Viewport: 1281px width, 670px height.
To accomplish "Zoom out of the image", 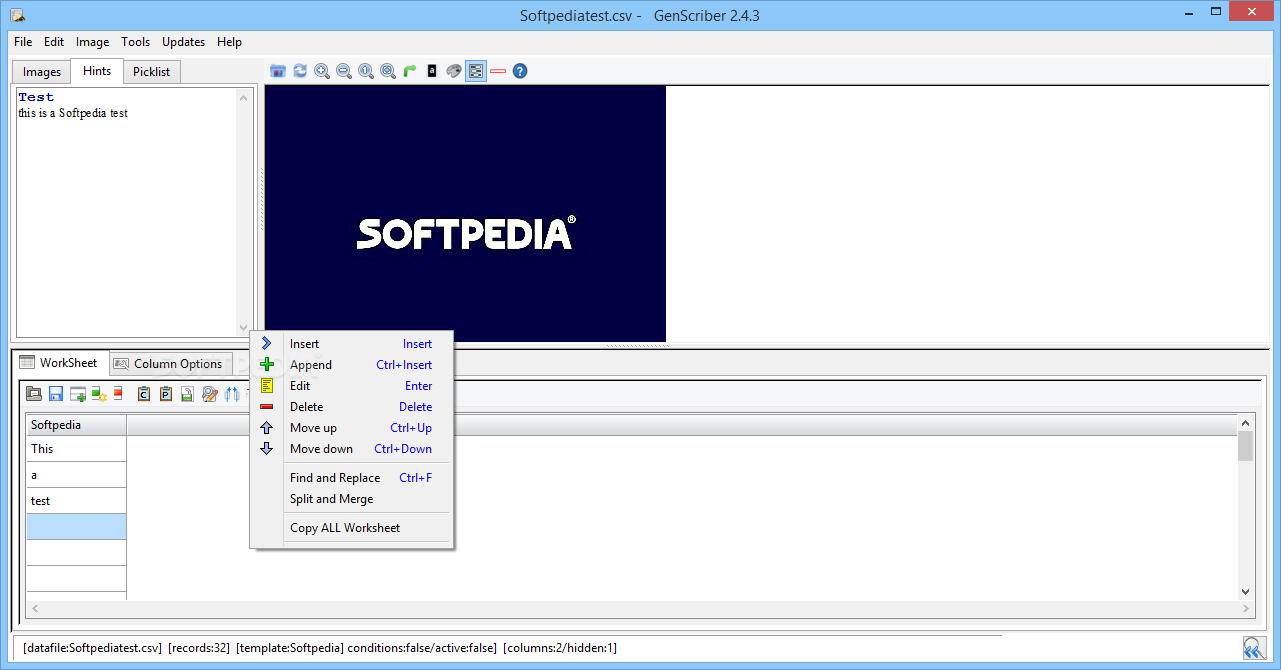I will click(x=344, y=71).
